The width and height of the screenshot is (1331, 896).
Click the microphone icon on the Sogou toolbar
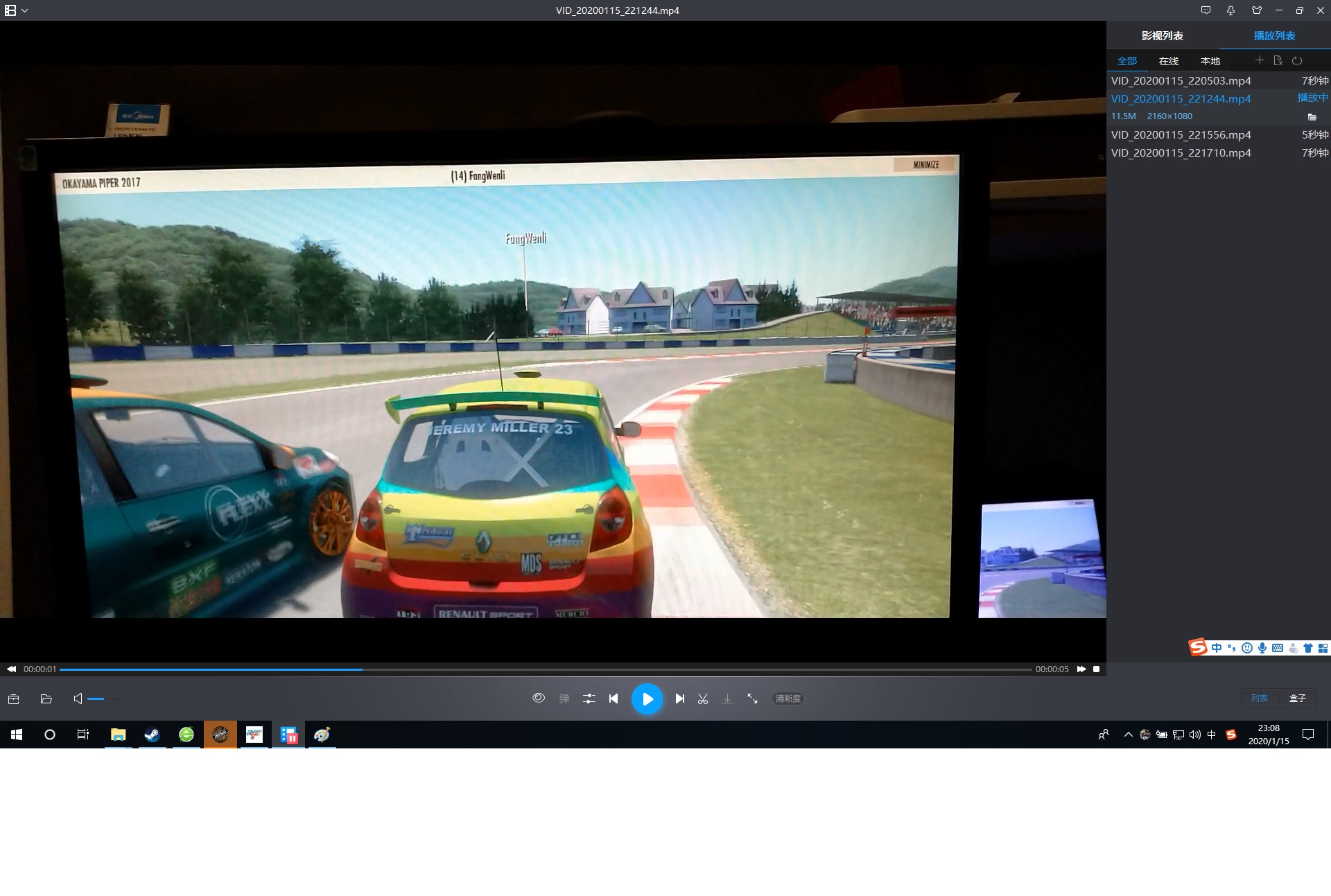click(1262, 648)
